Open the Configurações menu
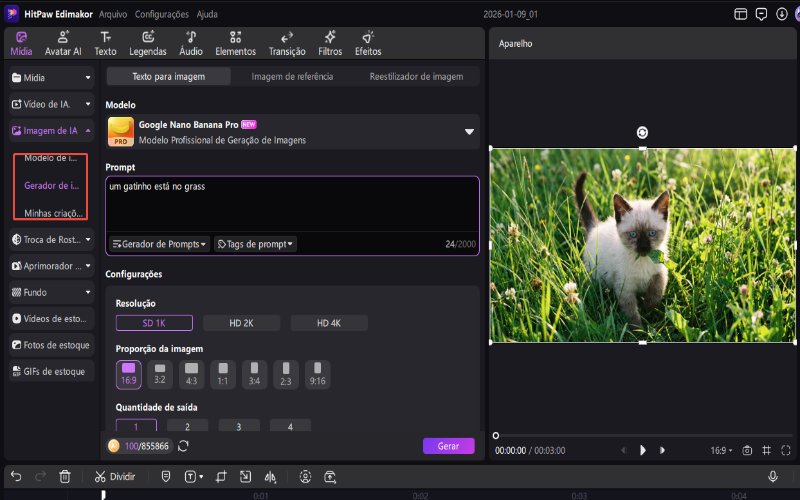The height and width of the screenshot is (500, 800). [x=161, y=15]
